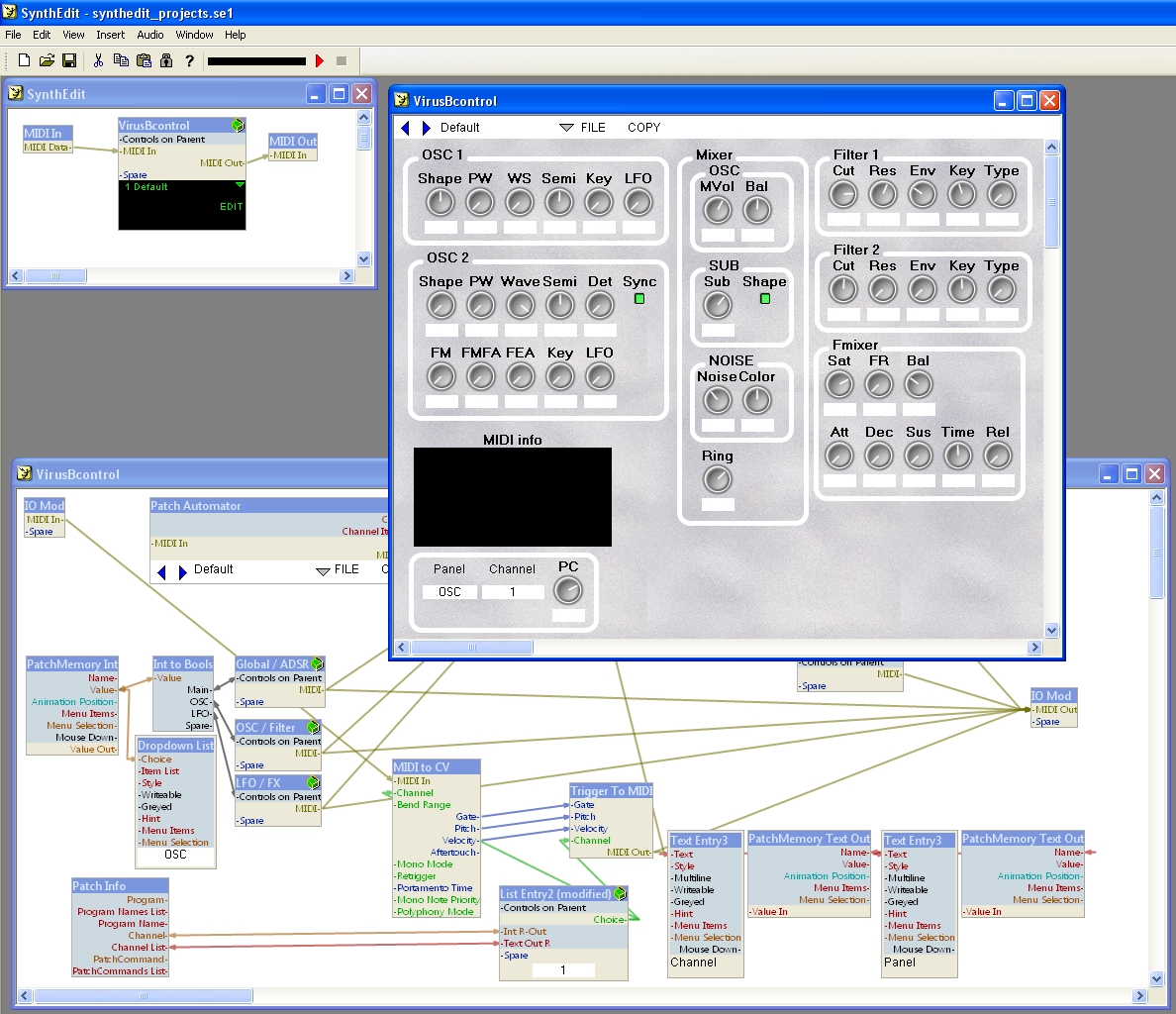Click the SUB Sub knob
The height and width of the screenshot is (1014, 1176).
coord(717,305)
